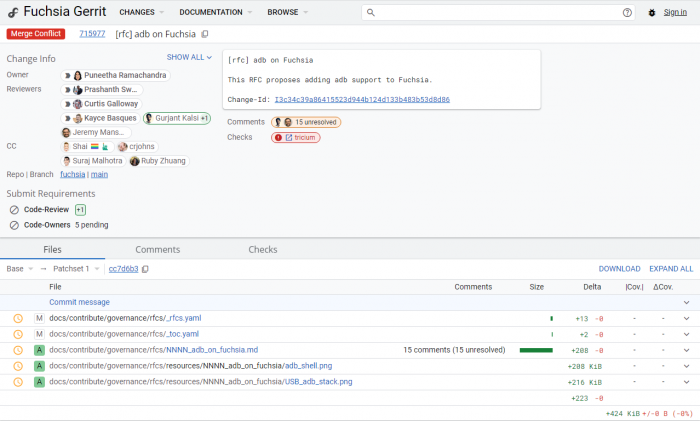Viewport: 700px width, 421px height.
Task: Open the Patchset 1 dropdown
Action: pos(76,269)
